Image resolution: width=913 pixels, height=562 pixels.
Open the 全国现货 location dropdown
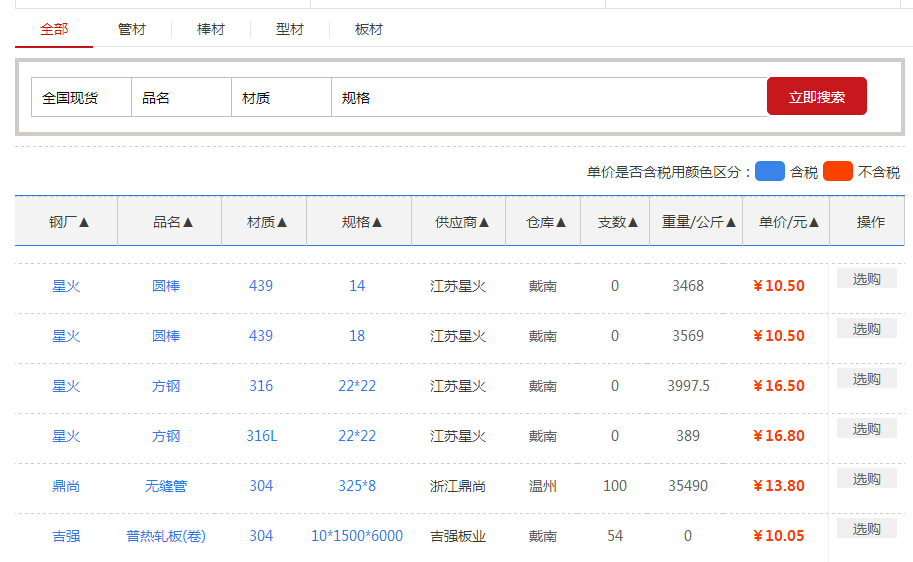tap(81, 98)
